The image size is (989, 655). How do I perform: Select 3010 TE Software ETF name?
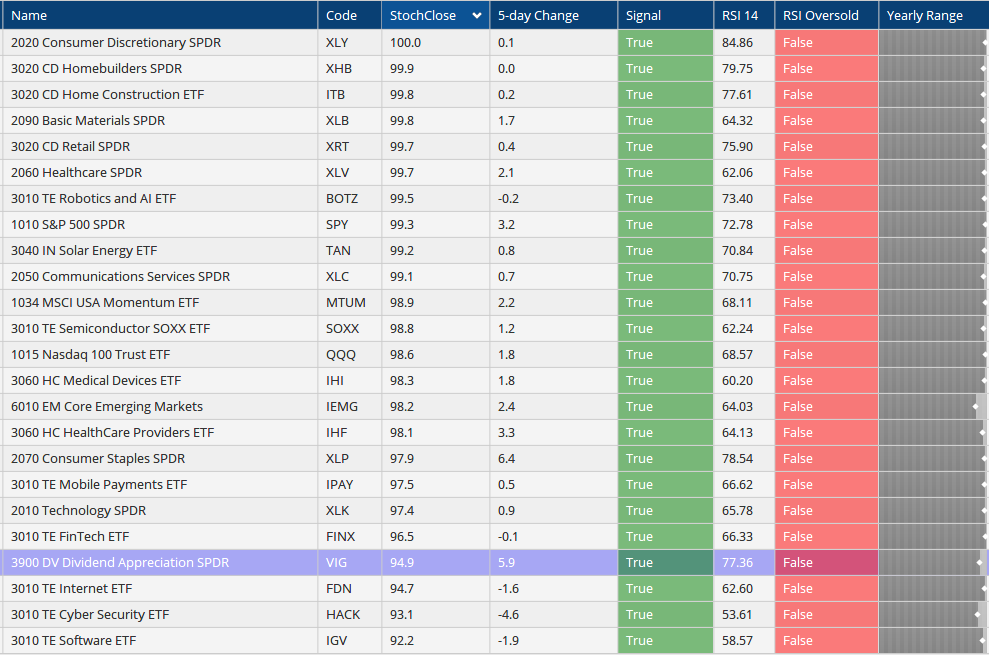(x=73, y=640)
